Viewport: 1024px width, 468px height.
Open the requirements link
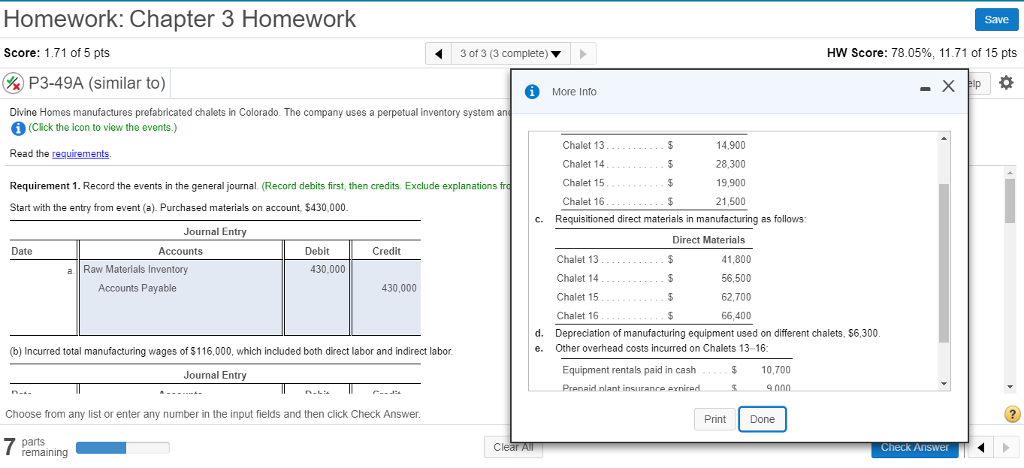(80, 154)
